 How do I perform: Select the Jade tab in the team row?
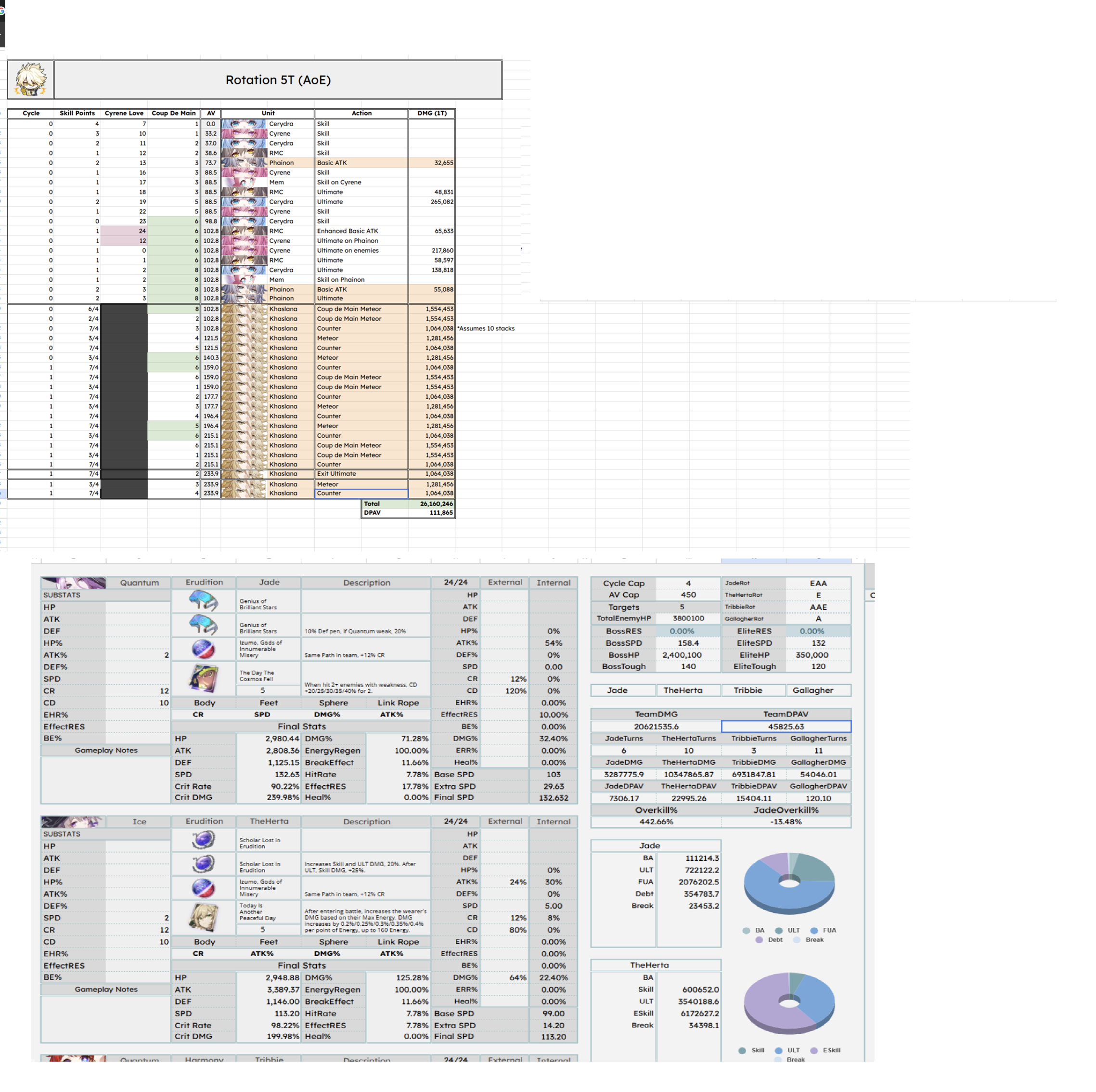[x=617, y=690]
